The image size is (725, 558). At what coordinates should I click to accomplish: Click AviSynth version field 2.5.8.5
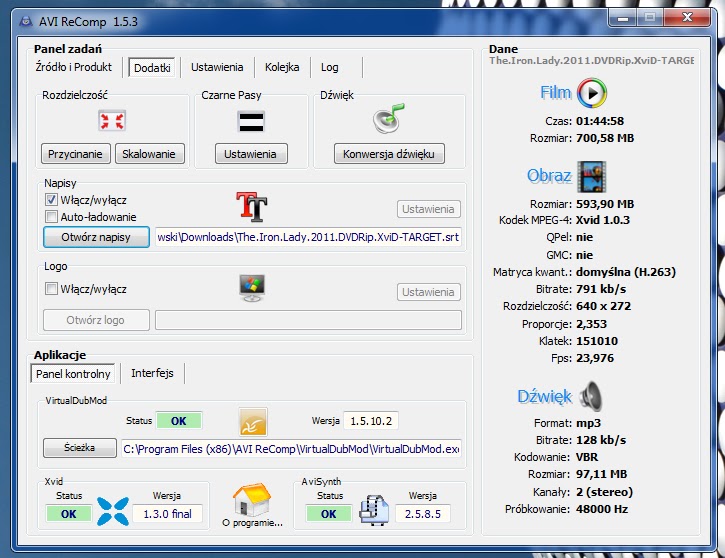click(423, 514)
